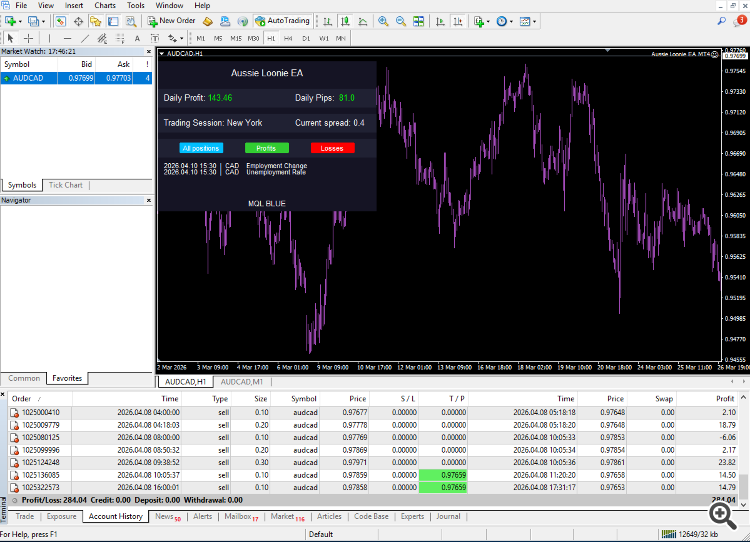Select the Fibonacci Retracement tool
The height and width of the screenshot is (542, 750).
pos(120,38)
